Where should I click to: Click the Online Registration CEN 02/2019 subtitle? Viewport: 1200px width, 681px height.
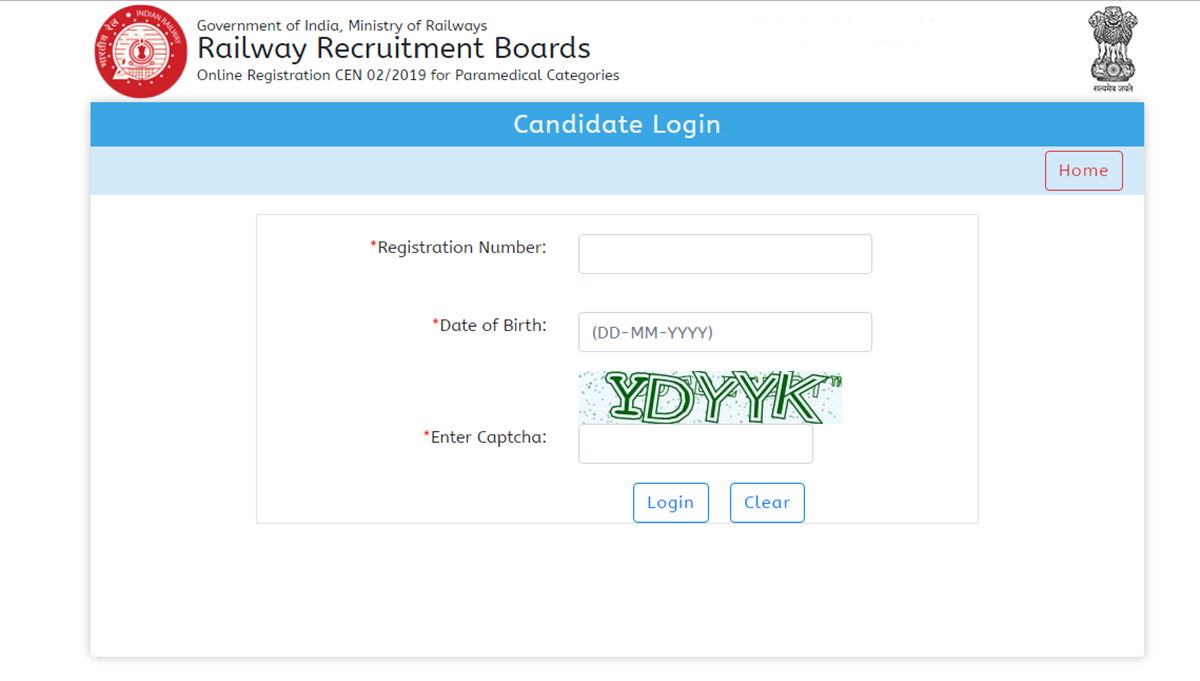[408, 75]
